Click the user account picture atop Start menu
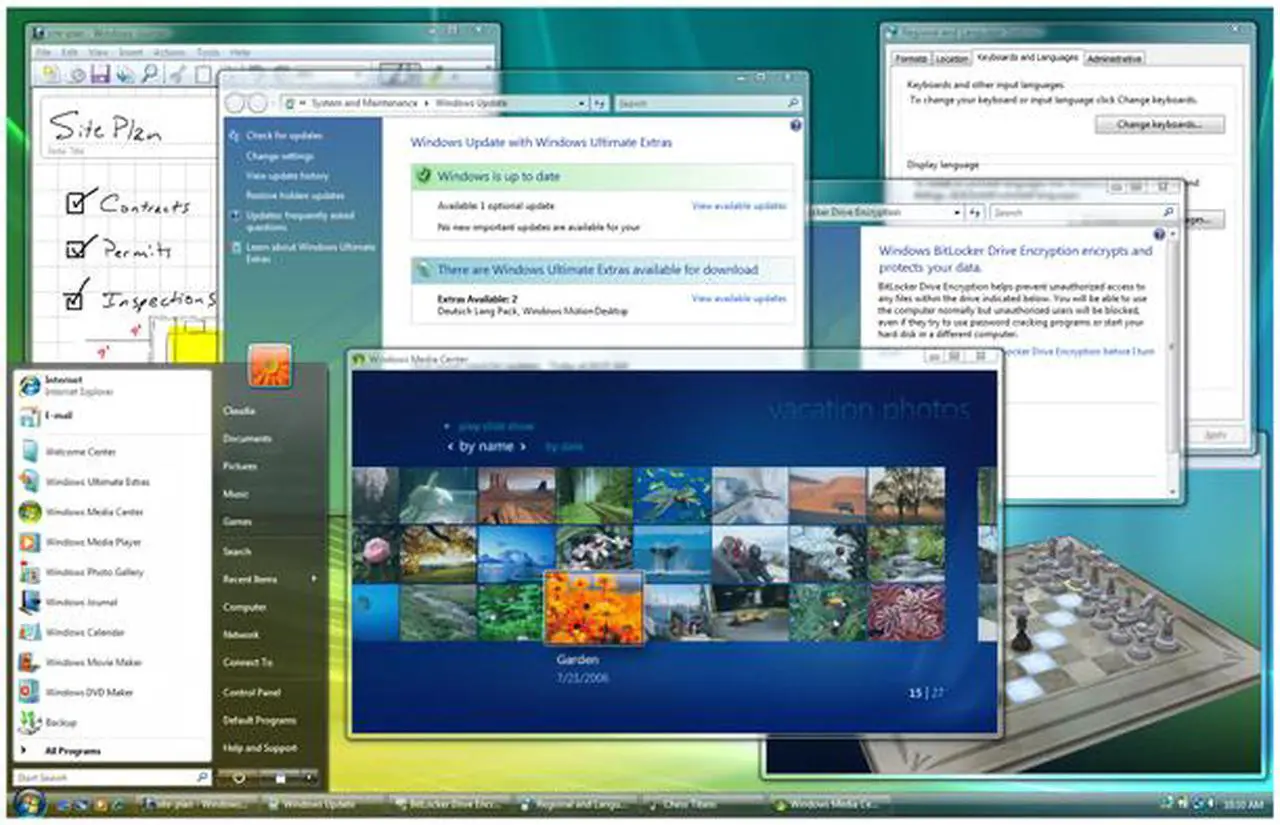Viewport: 1280px width, 825px height. [x=269, y=366]
